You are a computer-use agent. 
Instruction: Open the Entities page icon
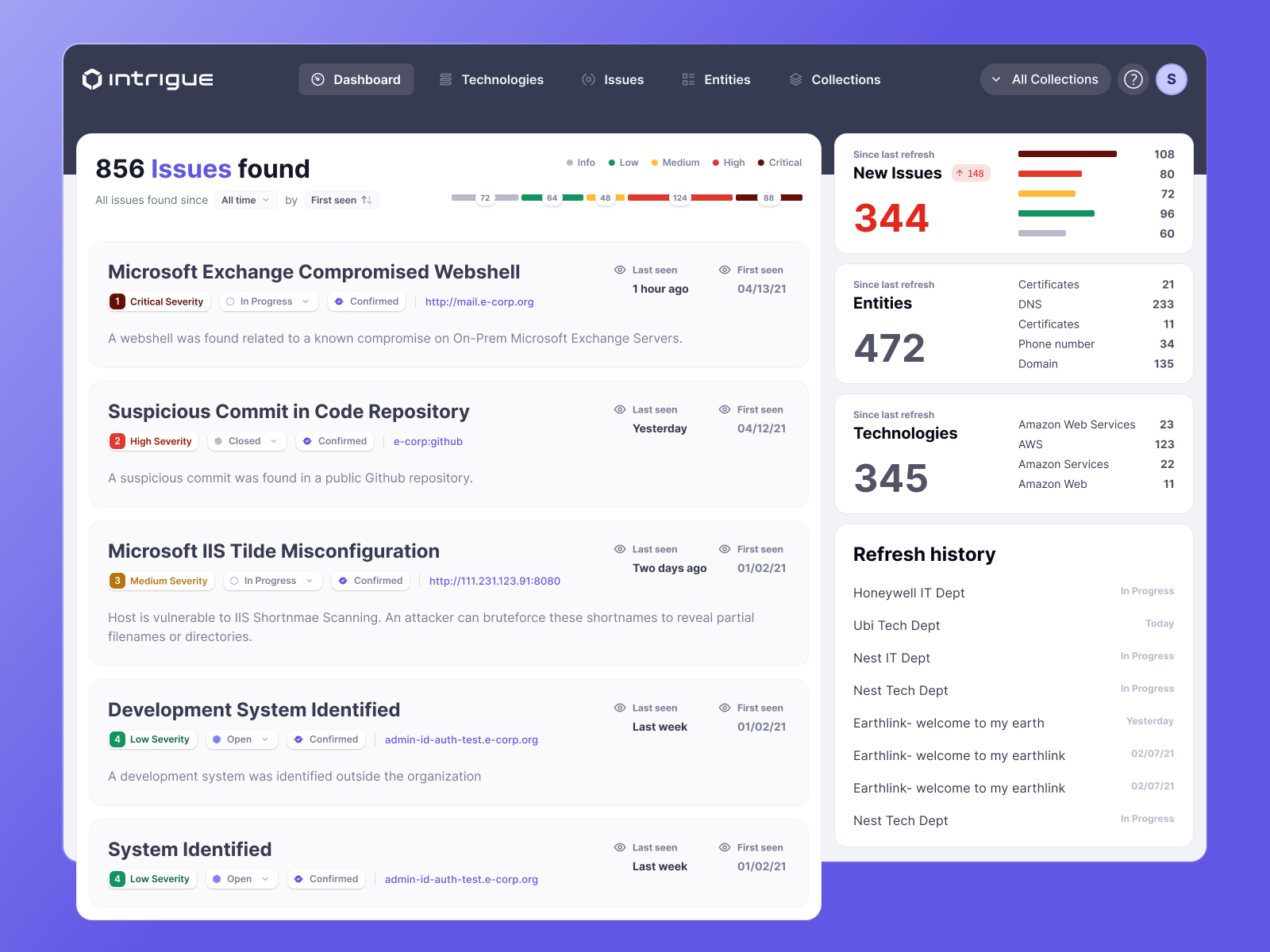(687, 79)
